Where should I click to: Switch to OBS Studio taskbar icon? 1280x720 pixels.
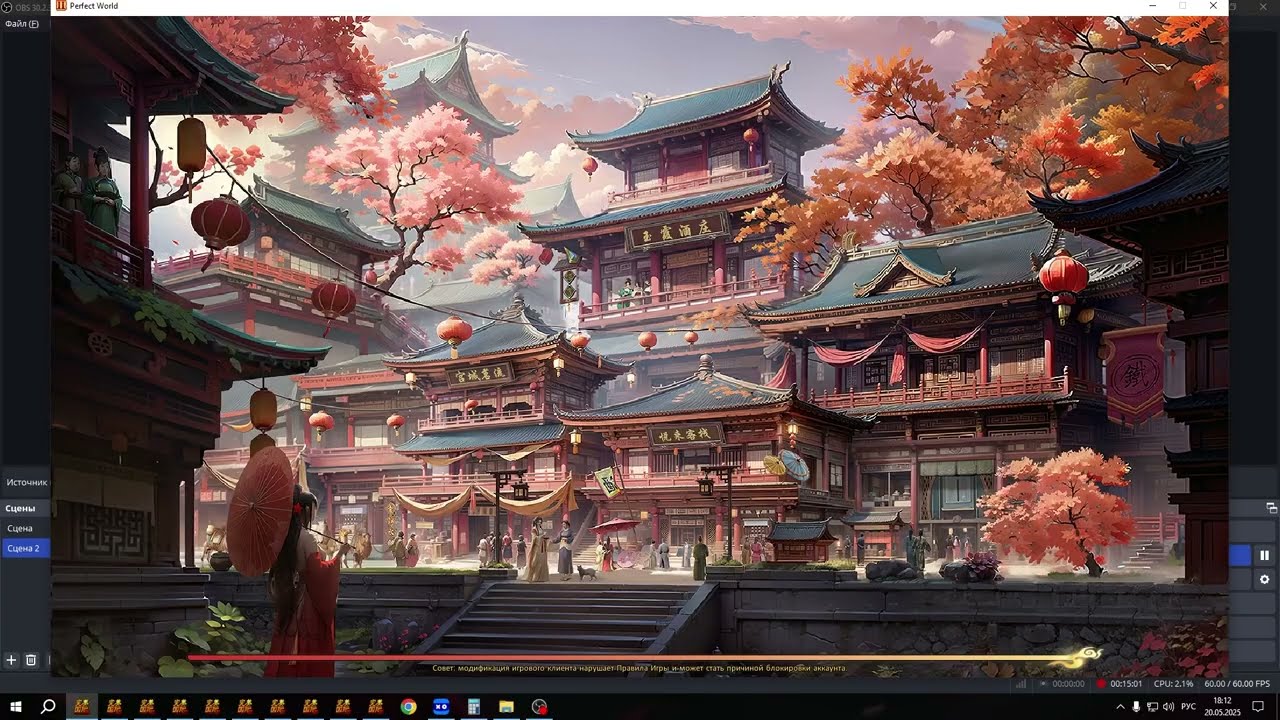pos(540,707)
